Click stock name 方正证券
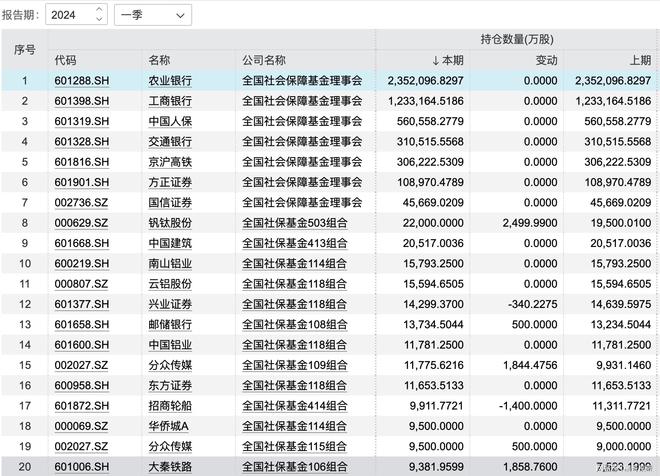 pyautogui.click(x=170, y=182)
